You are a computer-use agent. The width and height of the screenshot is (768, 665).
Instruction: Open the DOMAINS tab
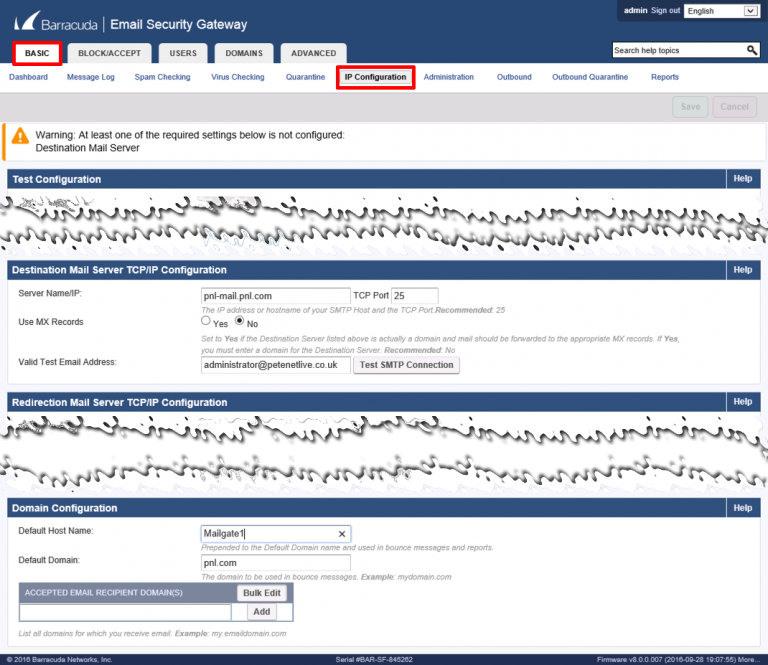[244, 53]
